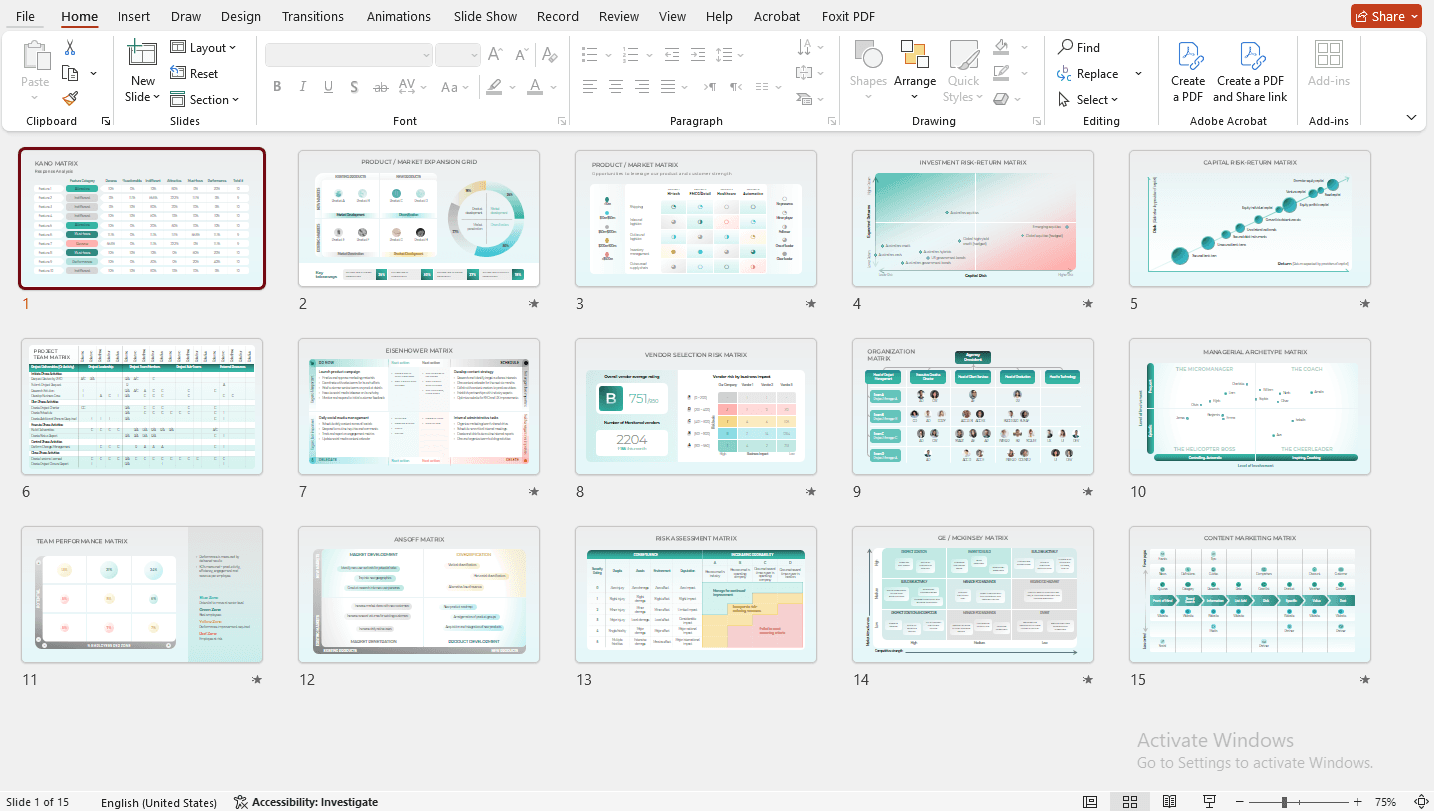Adjust the zoom slider handle
Image resolution: width=1434 pixels, height=811 pixels.
1283,802
